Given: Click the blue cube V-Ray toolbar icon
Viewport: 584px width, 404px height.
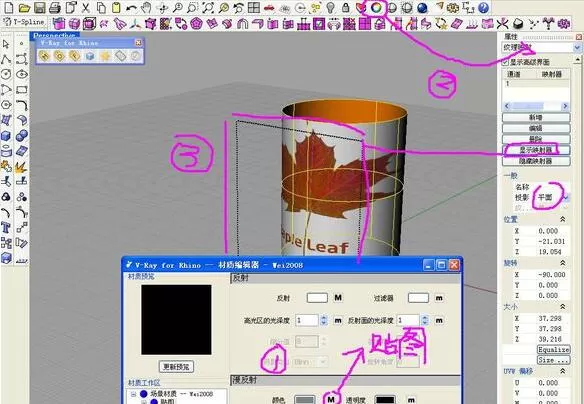Looking at the screenshot, I should coord(90,56).
